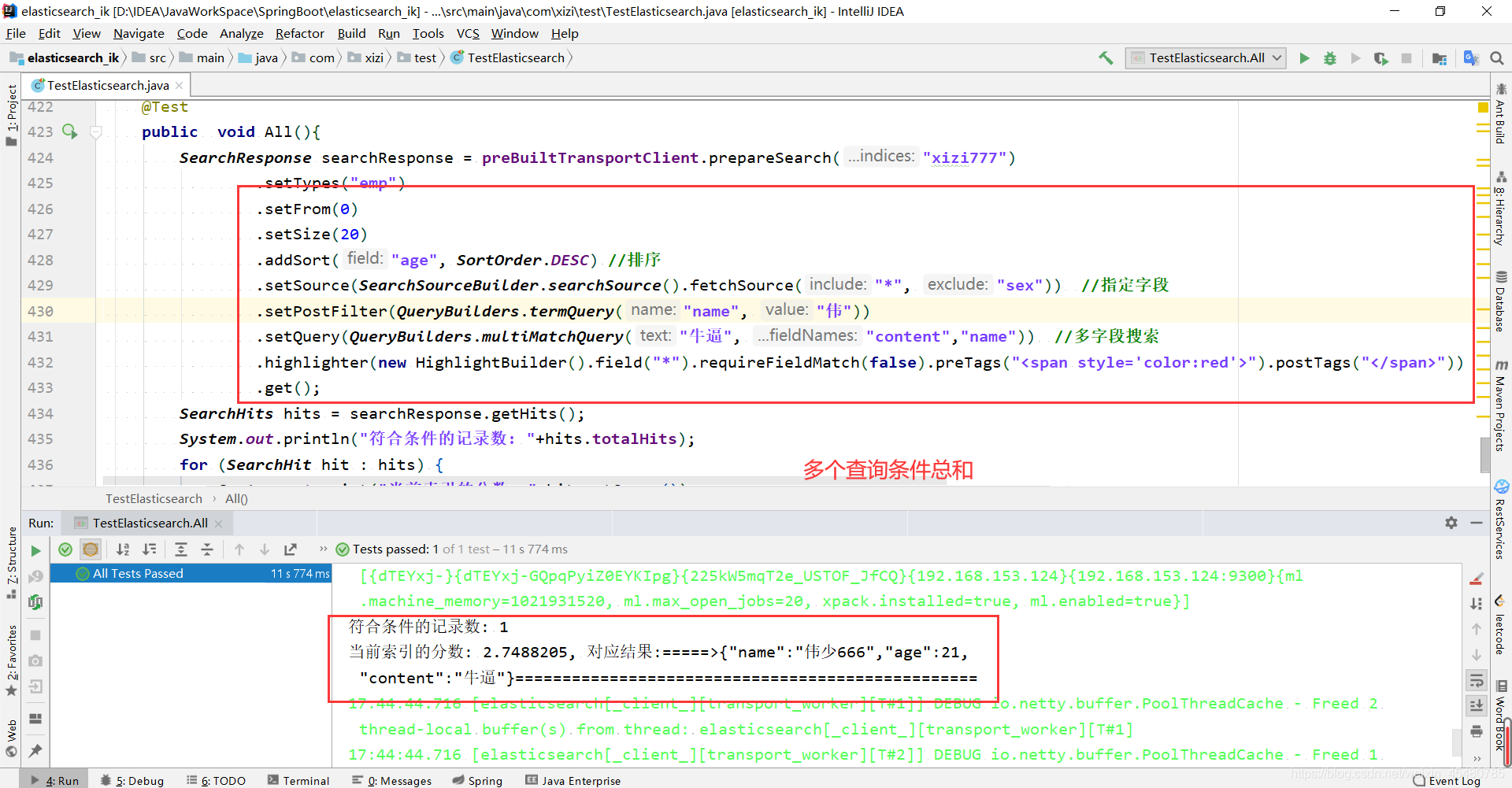Toggle showing passed tests

click(x=65, y=549)
